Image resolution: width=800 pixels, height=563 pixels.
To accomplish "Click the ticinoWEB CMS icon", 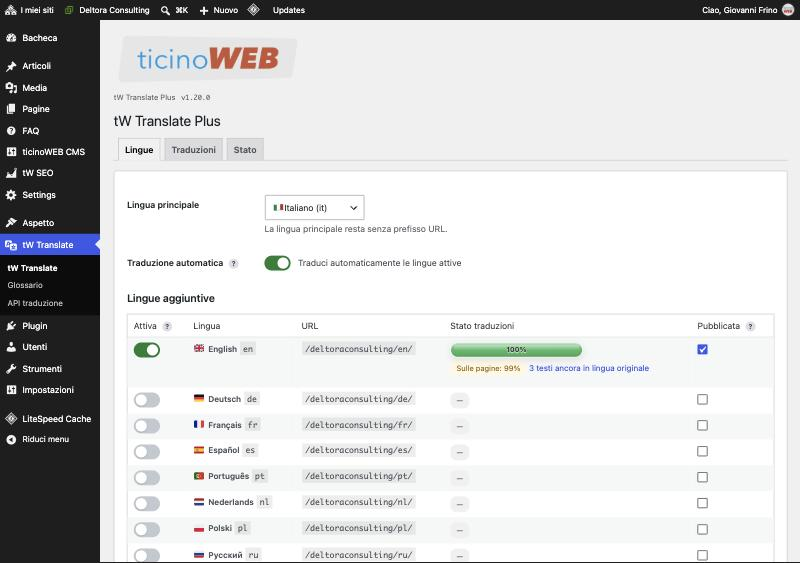I will [11, 152].
